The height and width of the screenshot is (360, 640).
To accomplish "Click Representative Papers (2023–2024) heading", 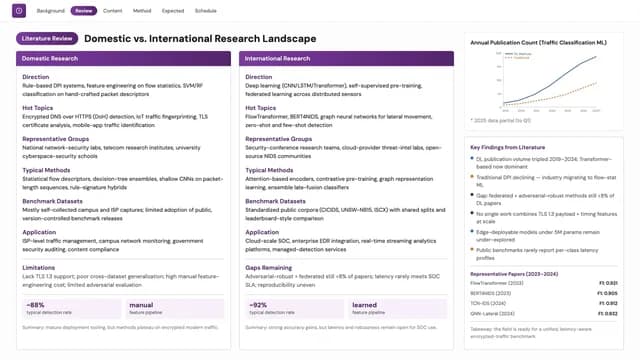I will [514, 274].
